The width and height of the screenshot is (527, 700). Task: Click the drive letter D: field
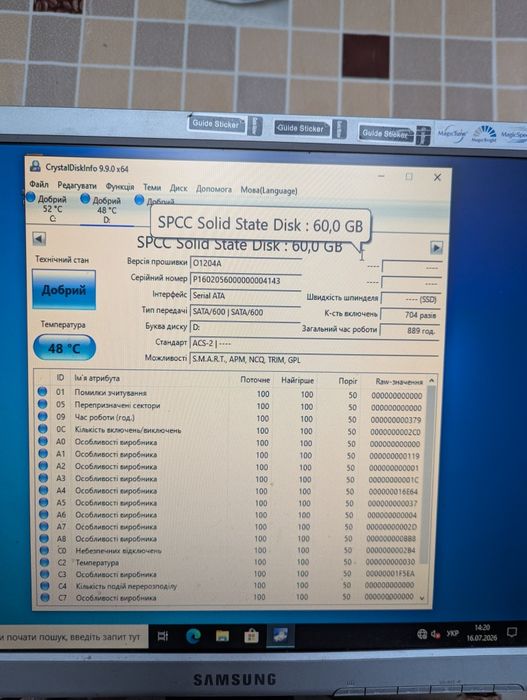[246, 327]
